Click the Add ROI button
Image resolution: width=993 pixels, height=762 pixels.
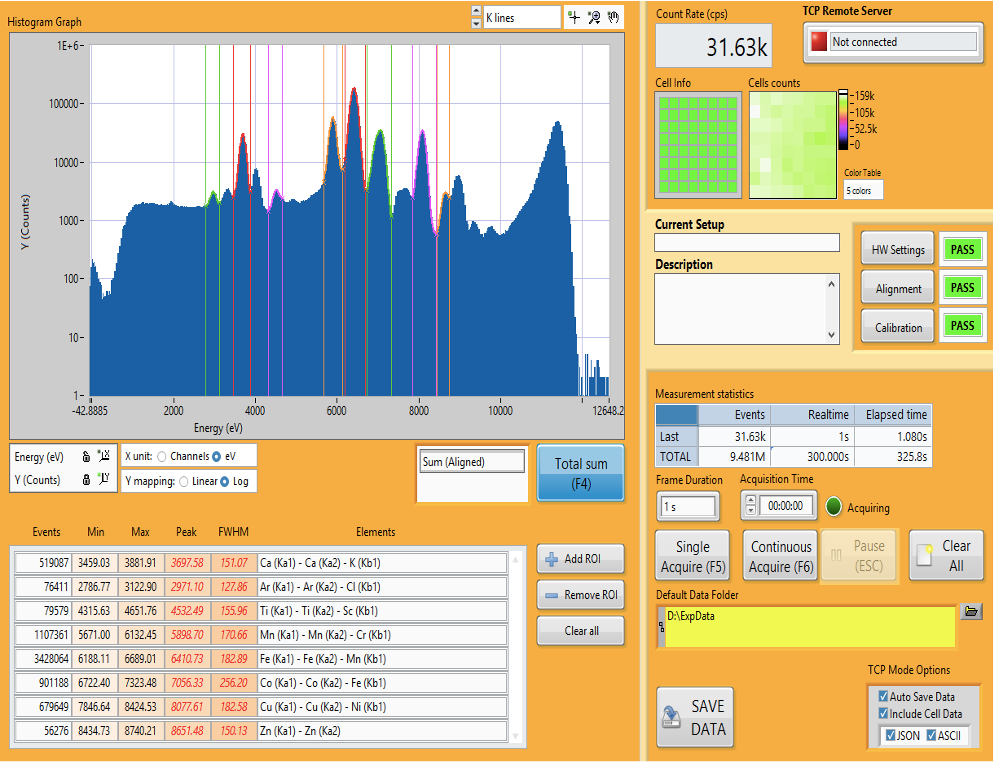coord(580,559)
